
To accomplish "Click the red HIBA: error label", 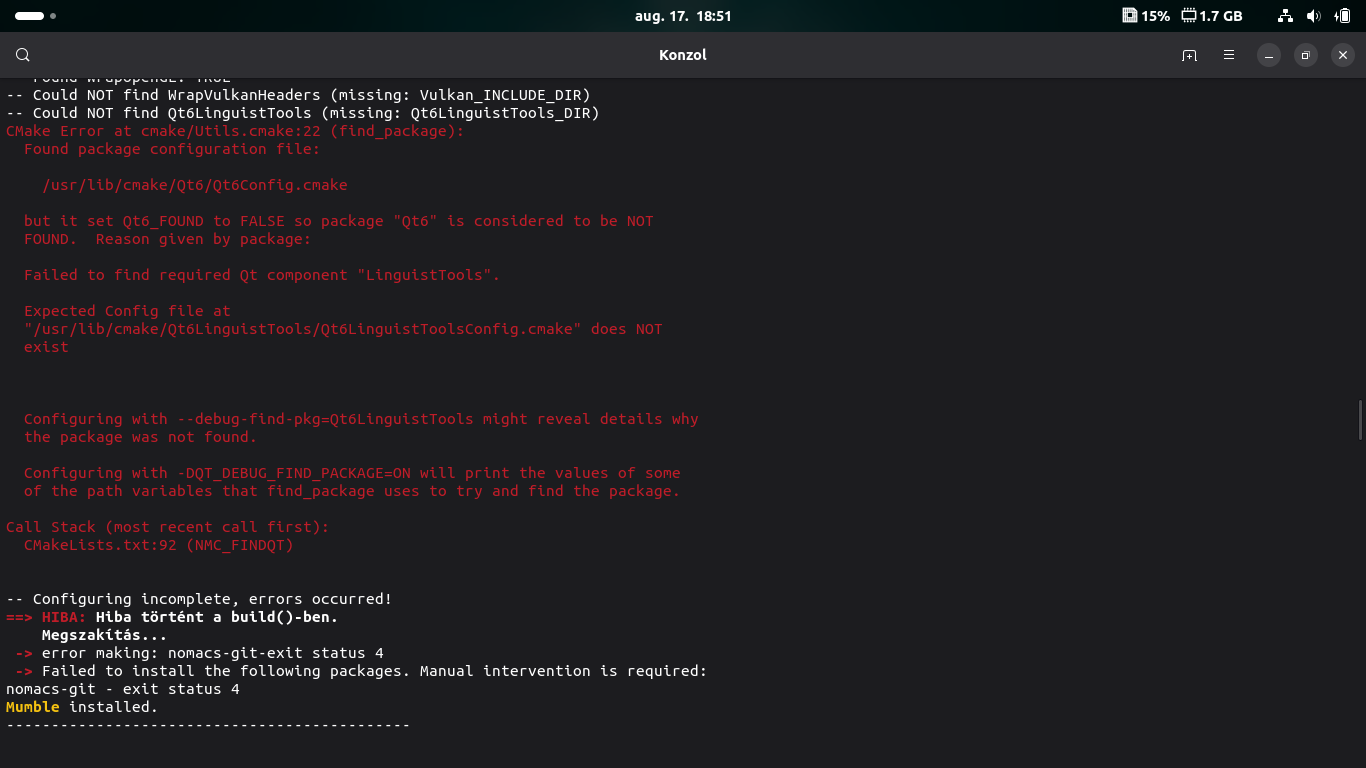I will tap(64, 617).
